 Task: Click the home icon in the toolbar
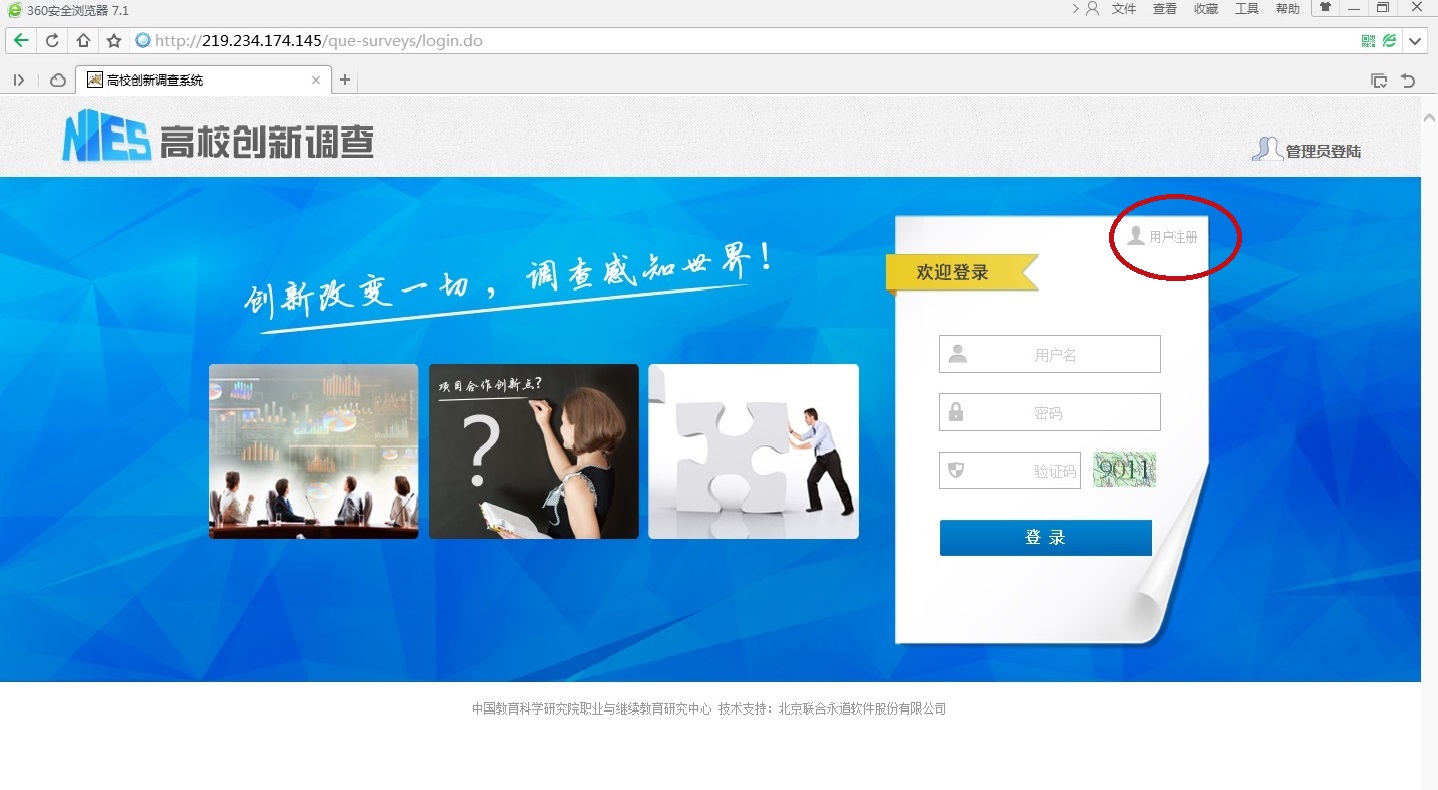82,40
